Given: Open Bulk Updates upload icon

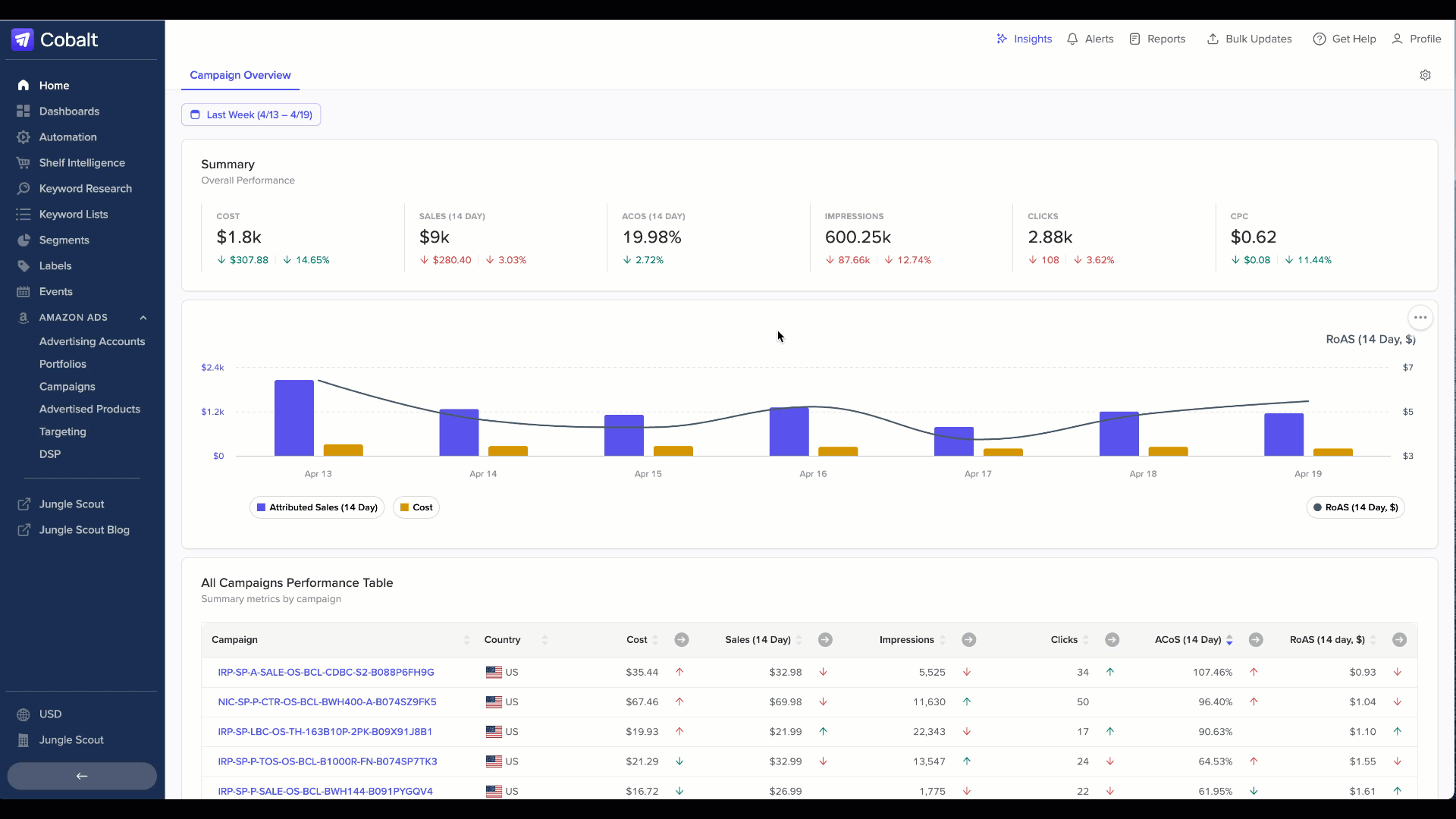Looking at the screenshot, I should 1213,39.
